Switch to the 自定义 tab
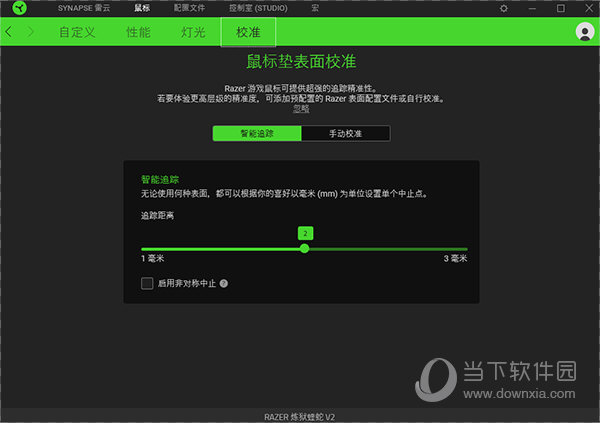This screenshot has height=423, width=600. coord(77,32)
